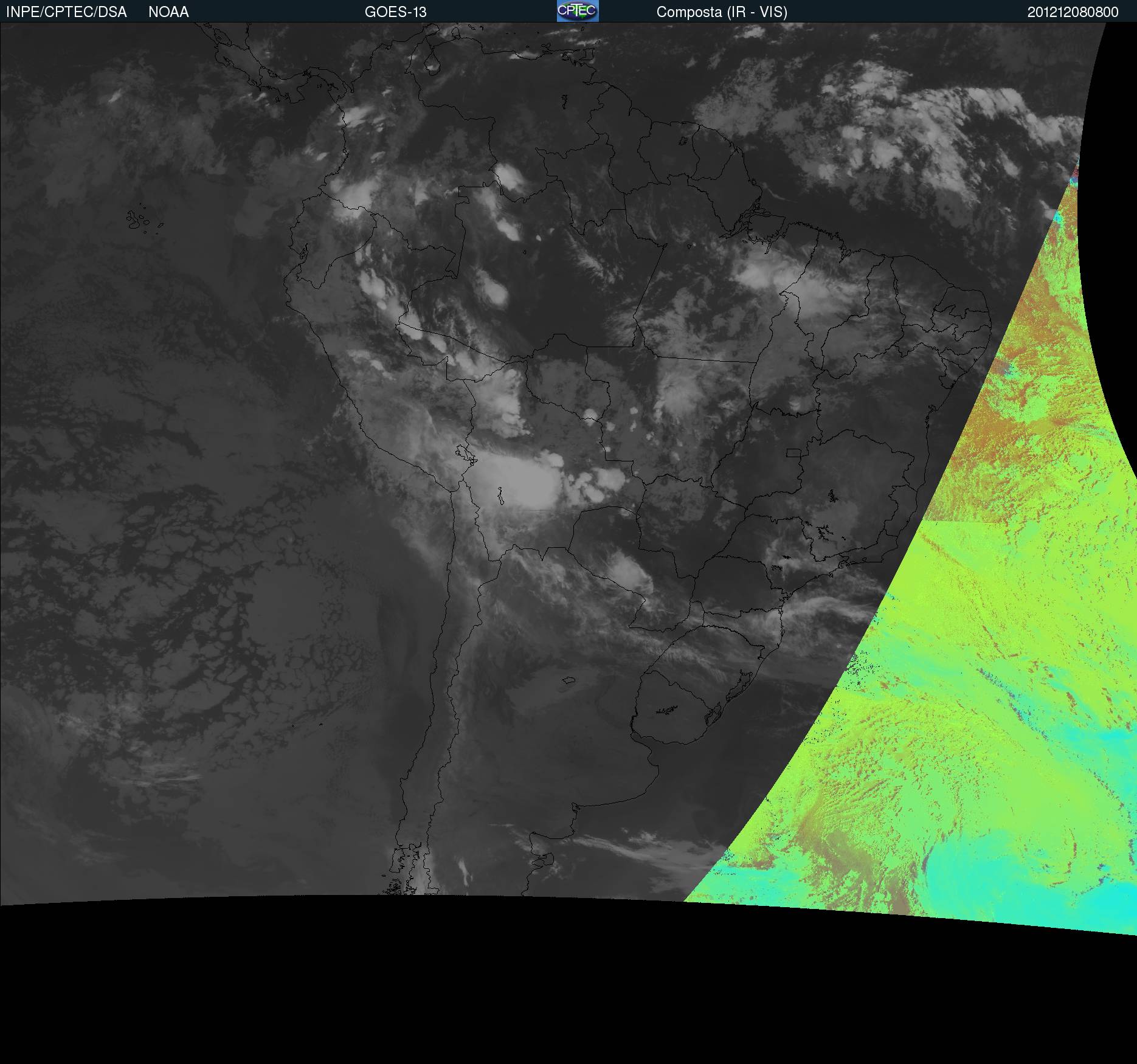1137x1064 pixels.
Task: Click the GOES-13 satellite label
Action: [396, 12]
